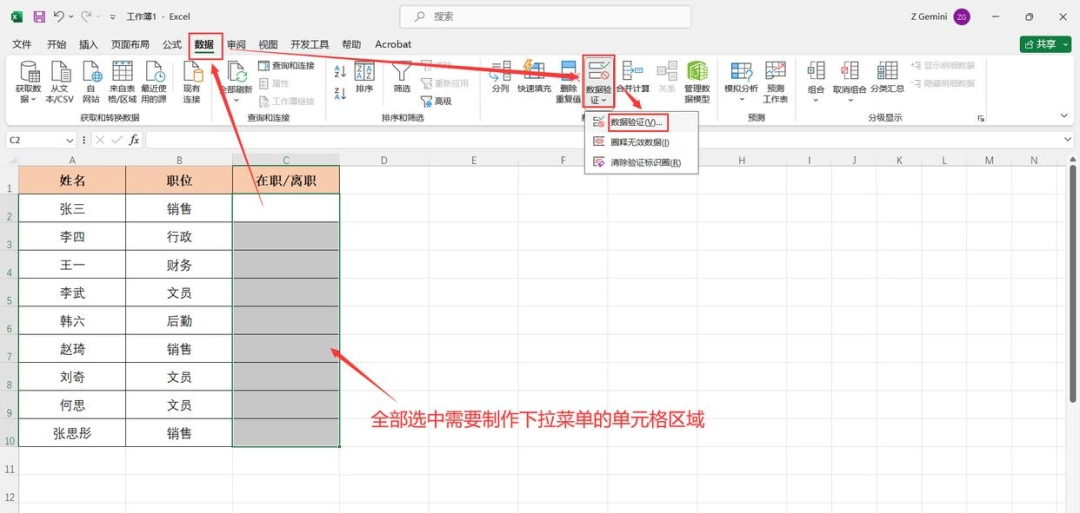Click 来自表格/区域 icon

(x=123, y=71)
